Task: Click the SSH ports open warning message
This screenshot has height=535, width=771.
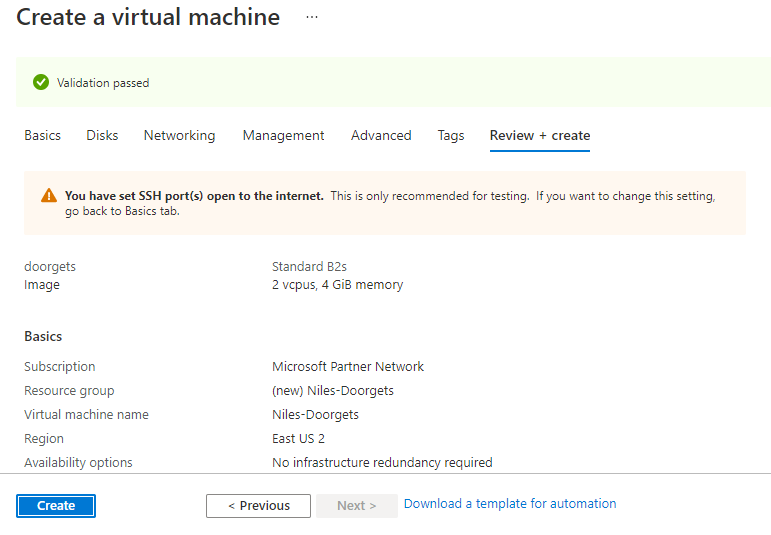Action: click(390, 203)
